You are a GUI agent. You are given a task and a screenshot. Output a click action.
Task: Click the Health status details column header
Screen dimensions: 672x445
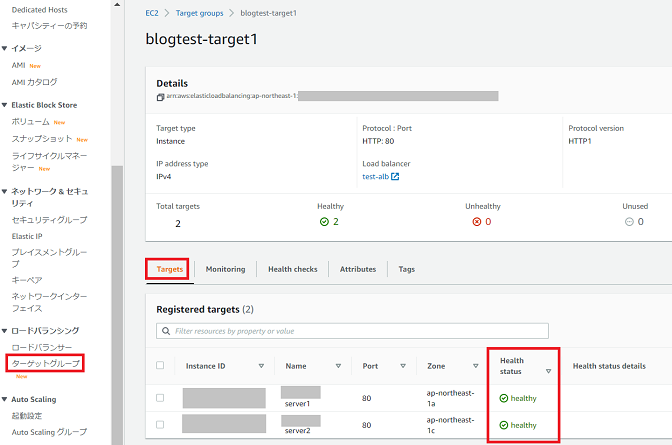(609, 366)
